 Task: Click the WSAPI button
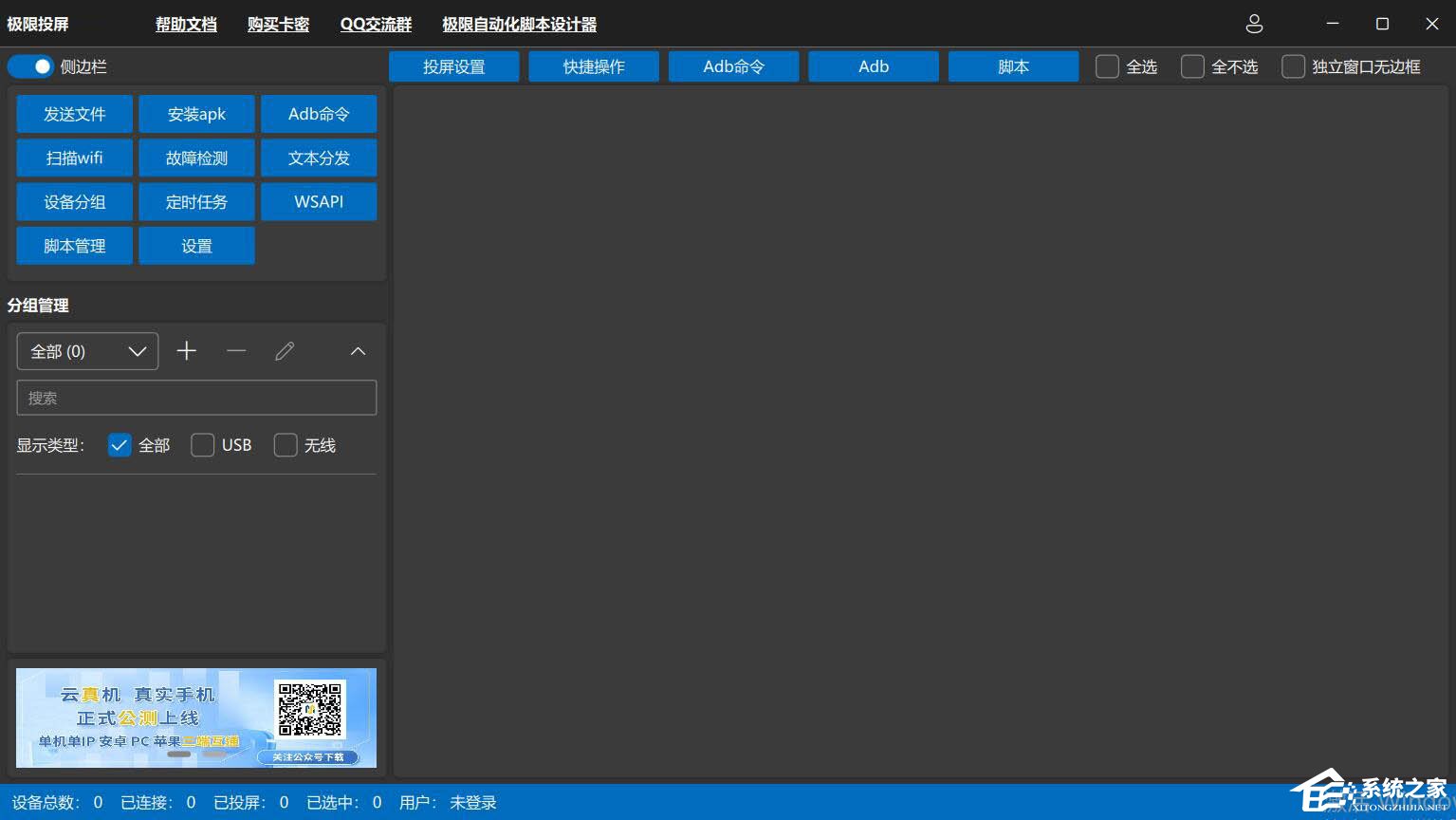319,202
